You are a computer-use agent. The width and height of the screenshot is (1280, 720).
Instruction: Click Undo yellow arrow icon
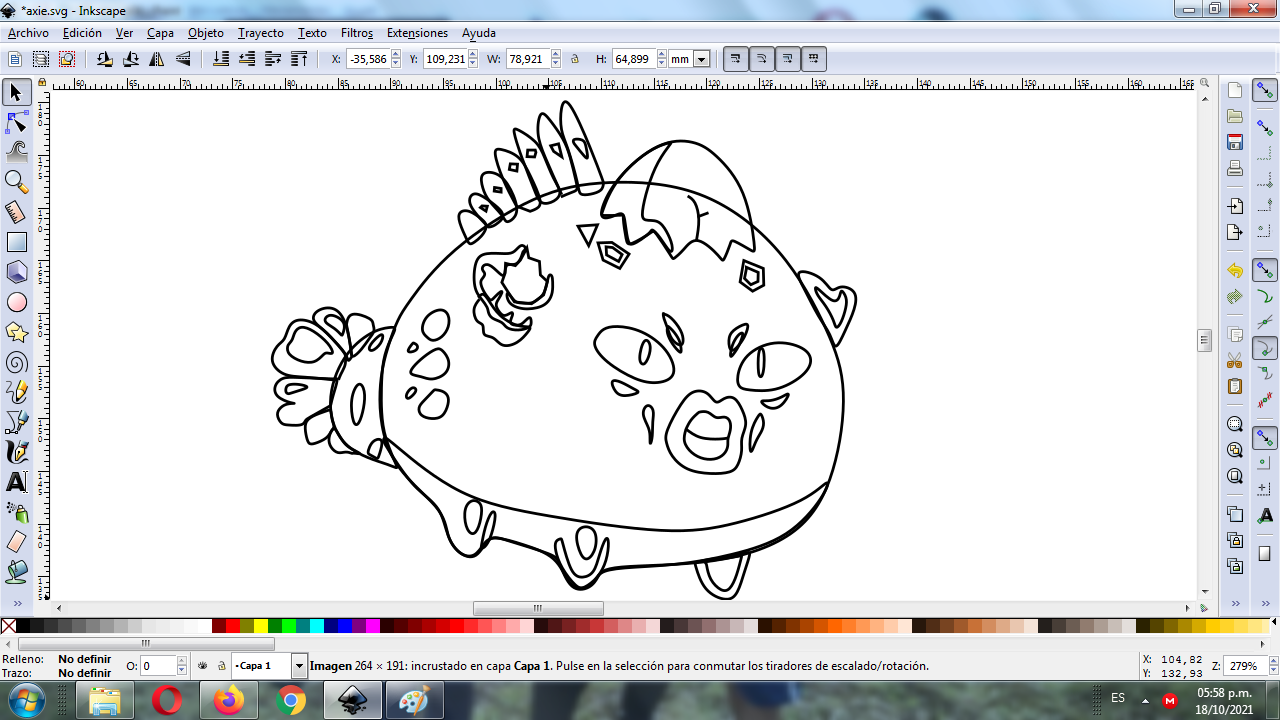coord(1235,271)
